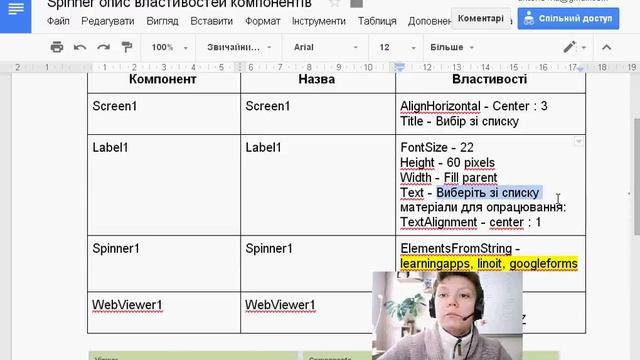Collapse the menus with chevron-up icon
This screenshot has width=640, height=360.
607,47
